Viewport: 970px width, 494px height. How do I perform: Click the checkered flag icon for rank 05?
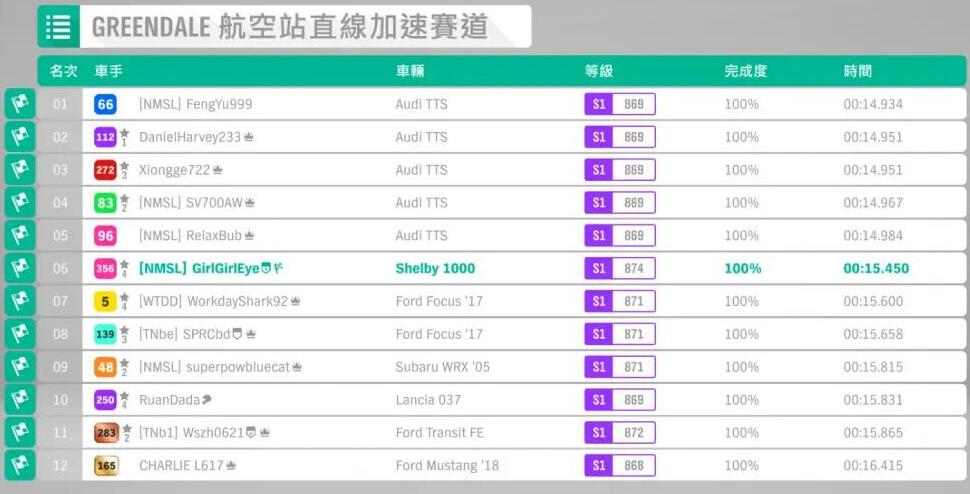(x=20, y=235)
